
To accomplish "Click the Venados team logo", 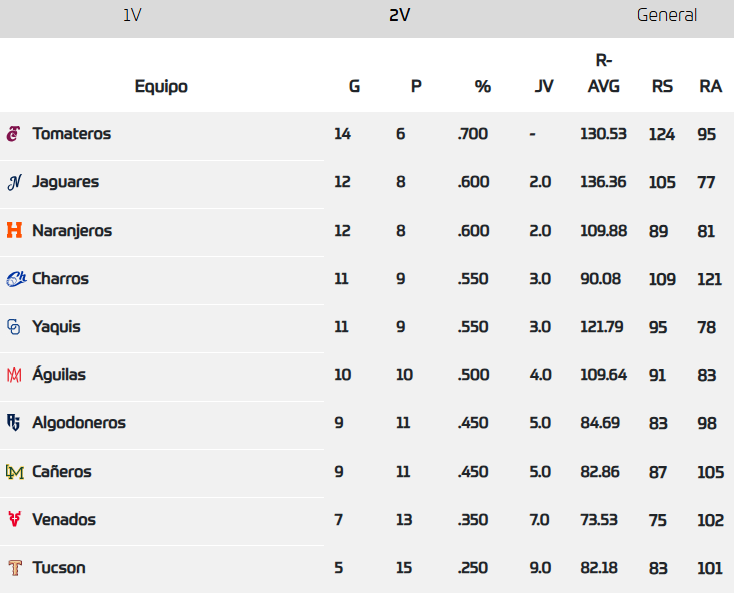I will 14,520.
